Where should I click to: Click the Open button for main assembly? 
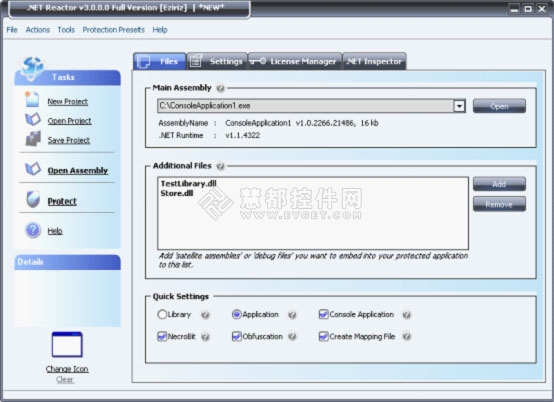[x=499, y=106]
